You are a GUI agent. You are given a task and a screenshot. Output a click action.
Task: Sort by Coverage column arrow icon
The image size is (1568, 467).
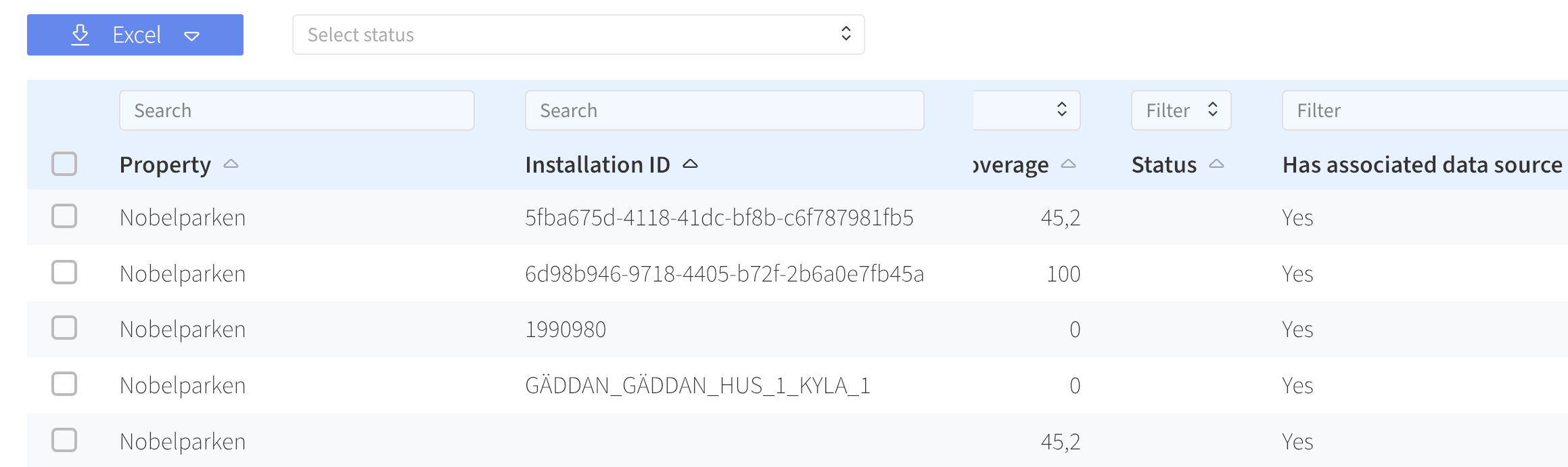pos(1068,164)
